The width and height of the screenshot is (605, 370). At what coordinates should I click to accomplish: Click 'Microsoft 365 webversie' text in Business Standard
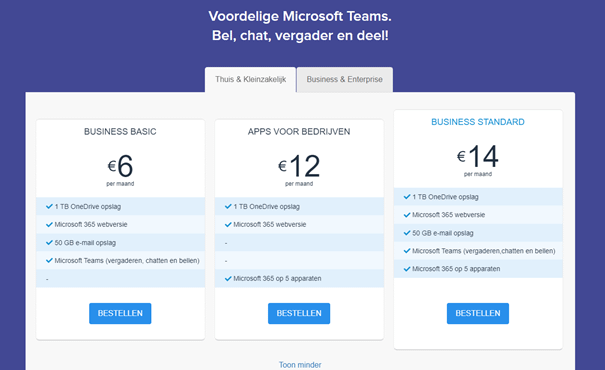(448, 215)
